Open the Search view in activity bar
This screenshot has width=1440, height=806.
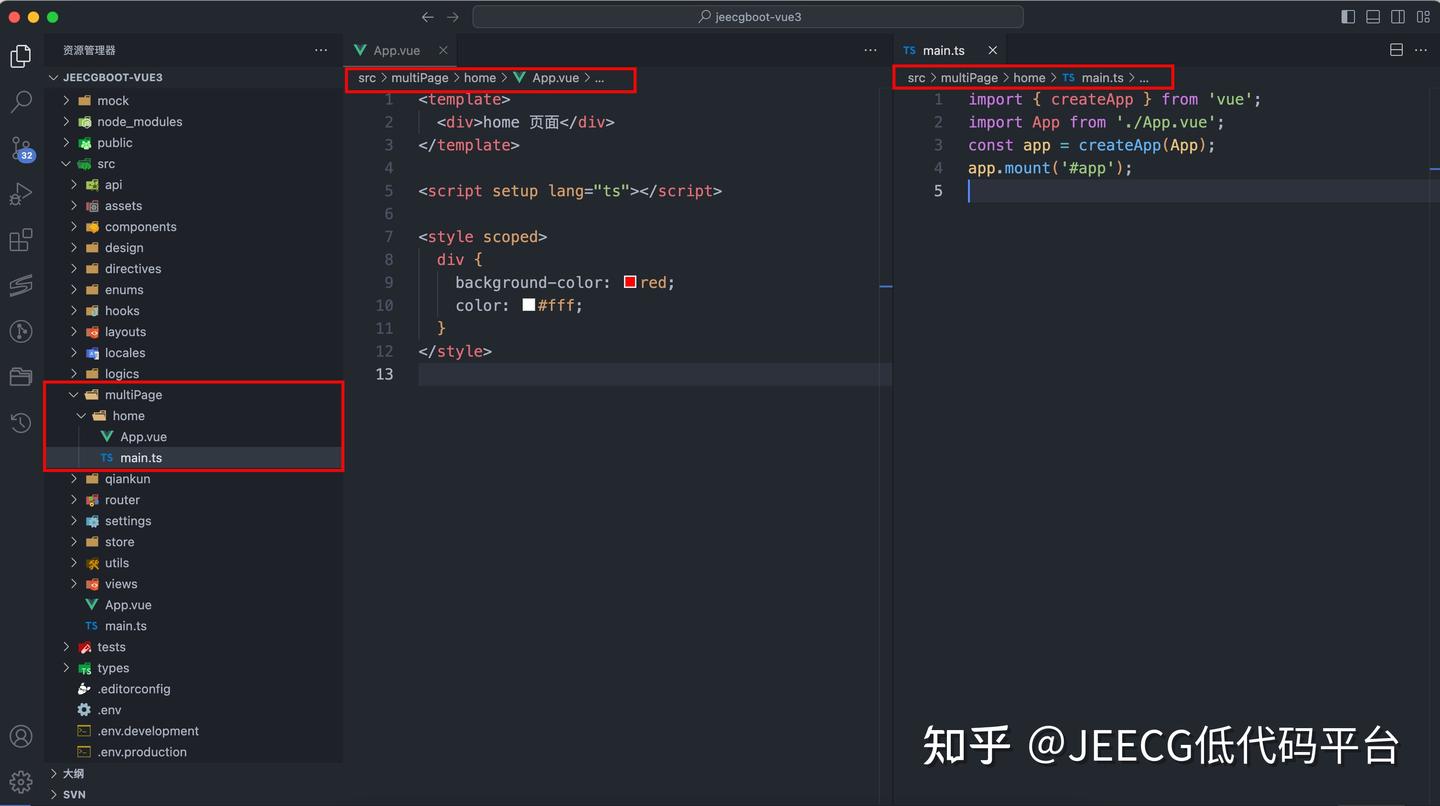coord(21,102)
